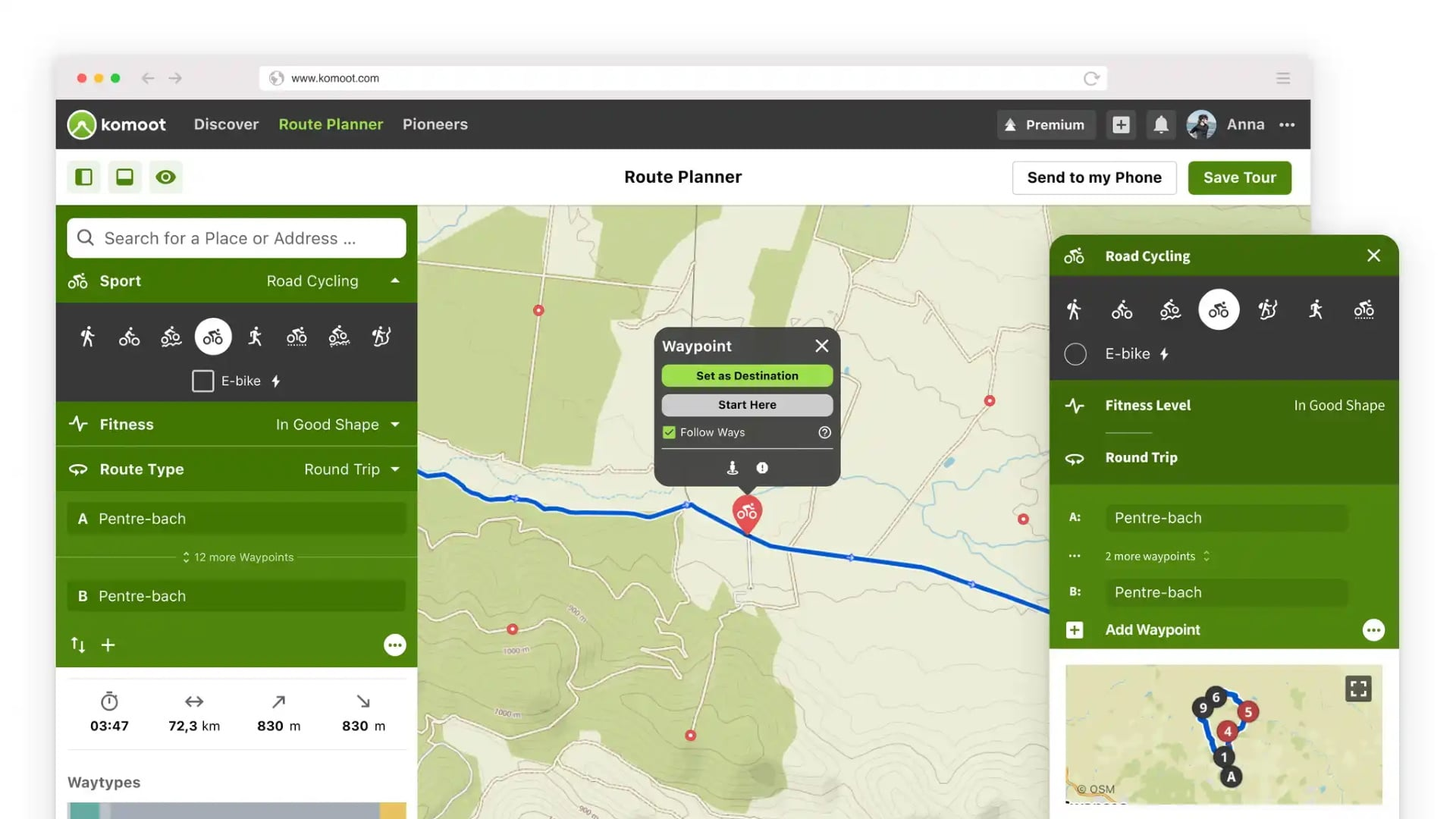Save the route with Save Tour
The image size is (1456, 819).
click(1239, 177)
